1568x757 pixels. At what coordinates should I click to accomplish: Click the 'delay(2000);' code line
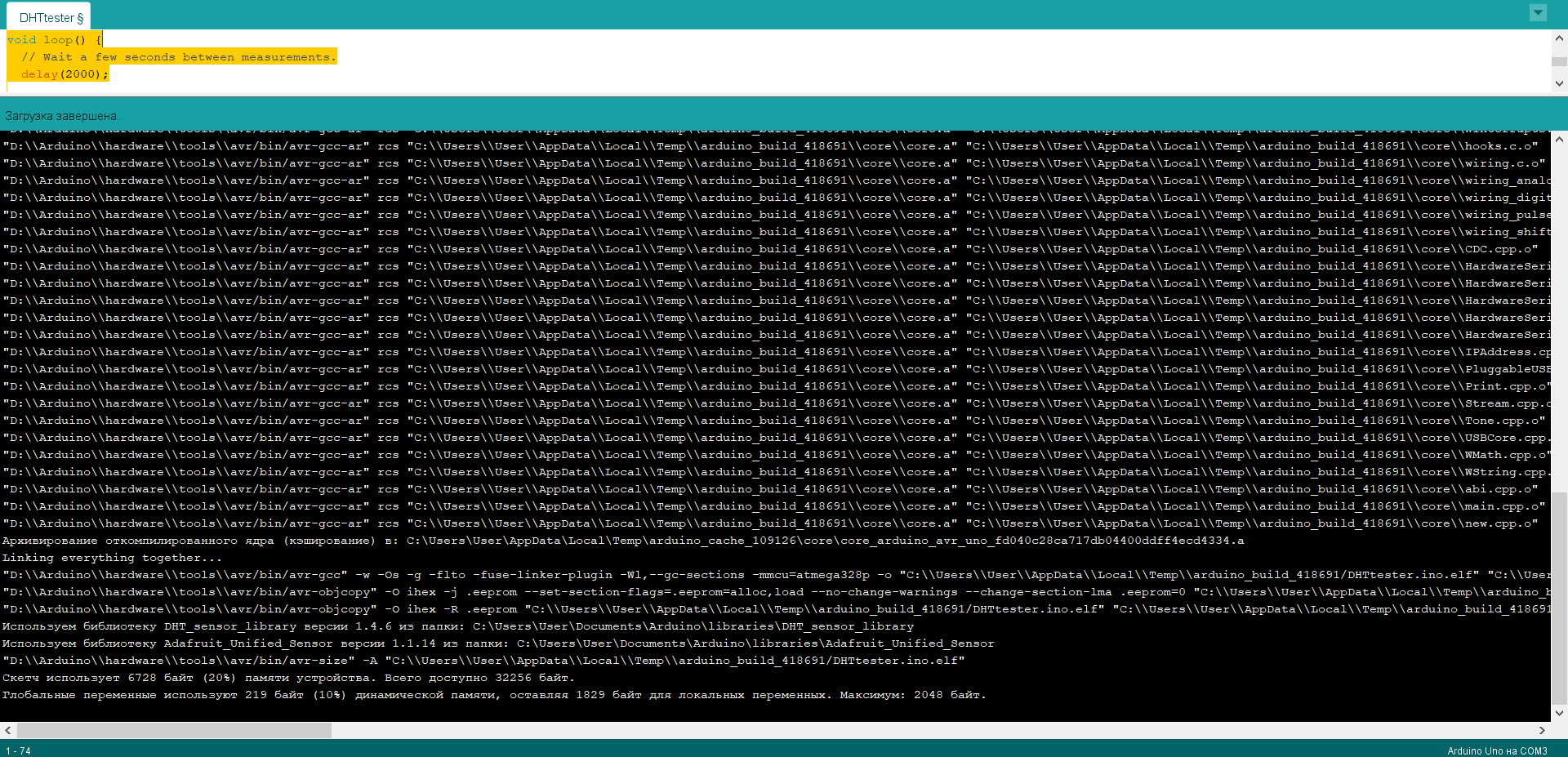(65, 73)
